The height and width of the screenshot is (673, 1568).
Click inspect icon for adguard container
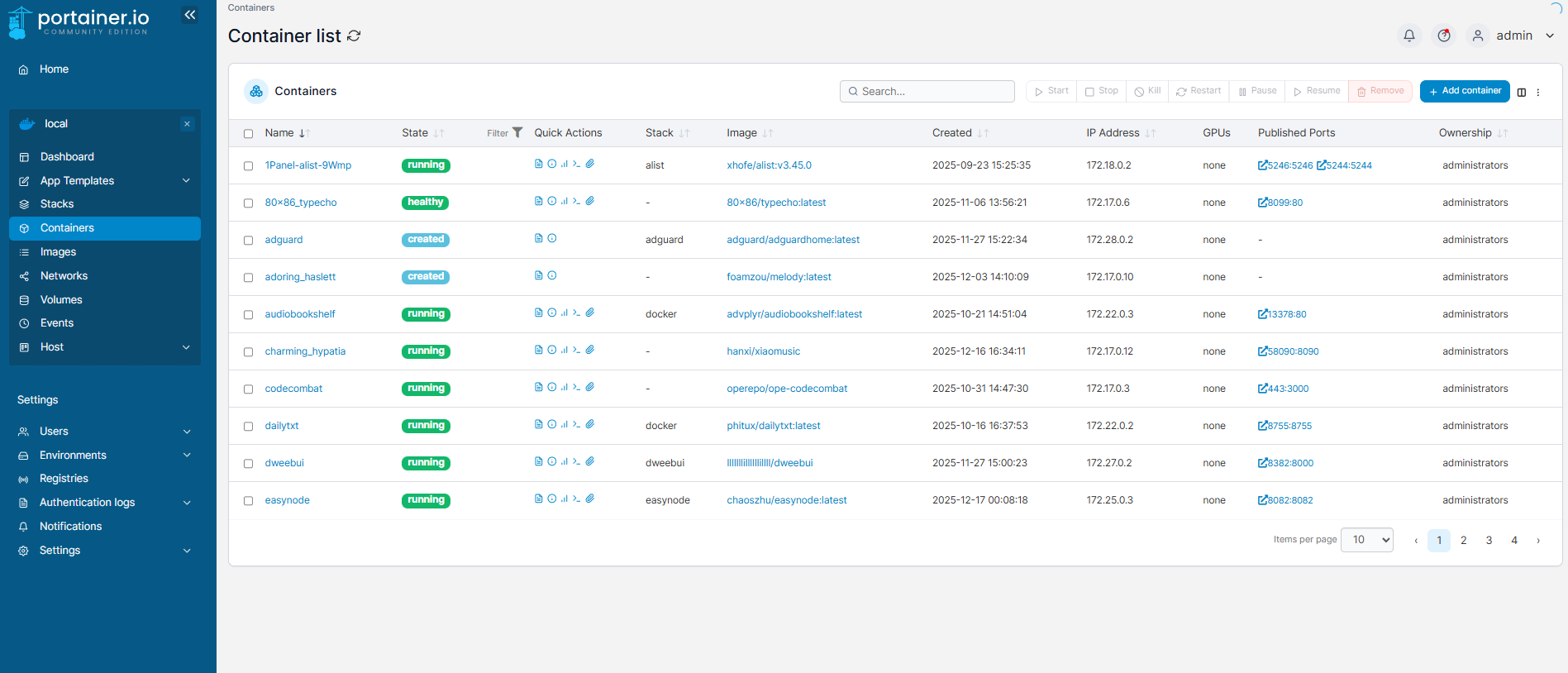pyautogui.click(x=552, y=238)
